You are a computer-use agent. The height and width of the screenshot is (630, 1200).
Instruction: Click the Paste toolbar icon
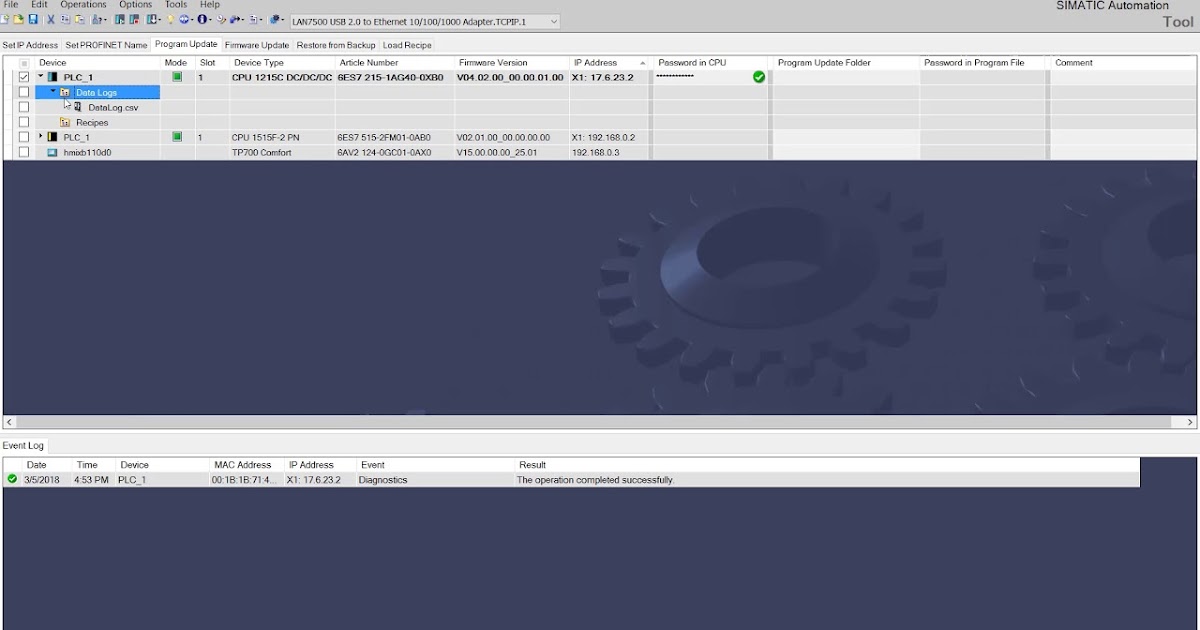pos(79,20)
